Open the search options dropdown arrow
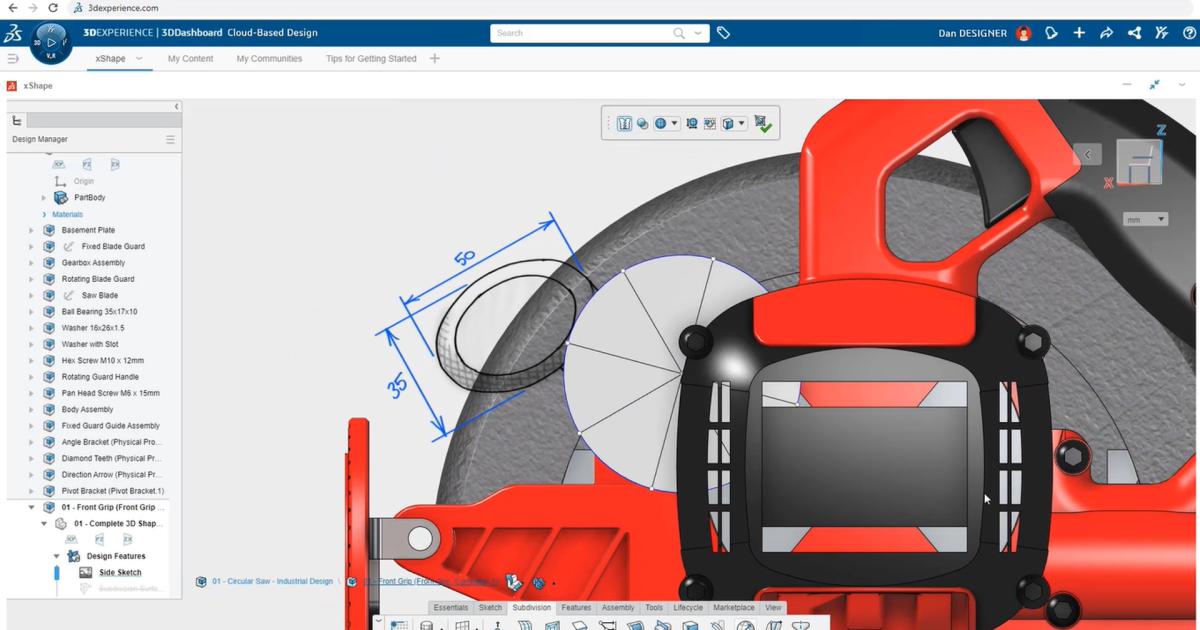This screenshot has width=1200, height=630. pyautogui.click(x=699, y=33)
